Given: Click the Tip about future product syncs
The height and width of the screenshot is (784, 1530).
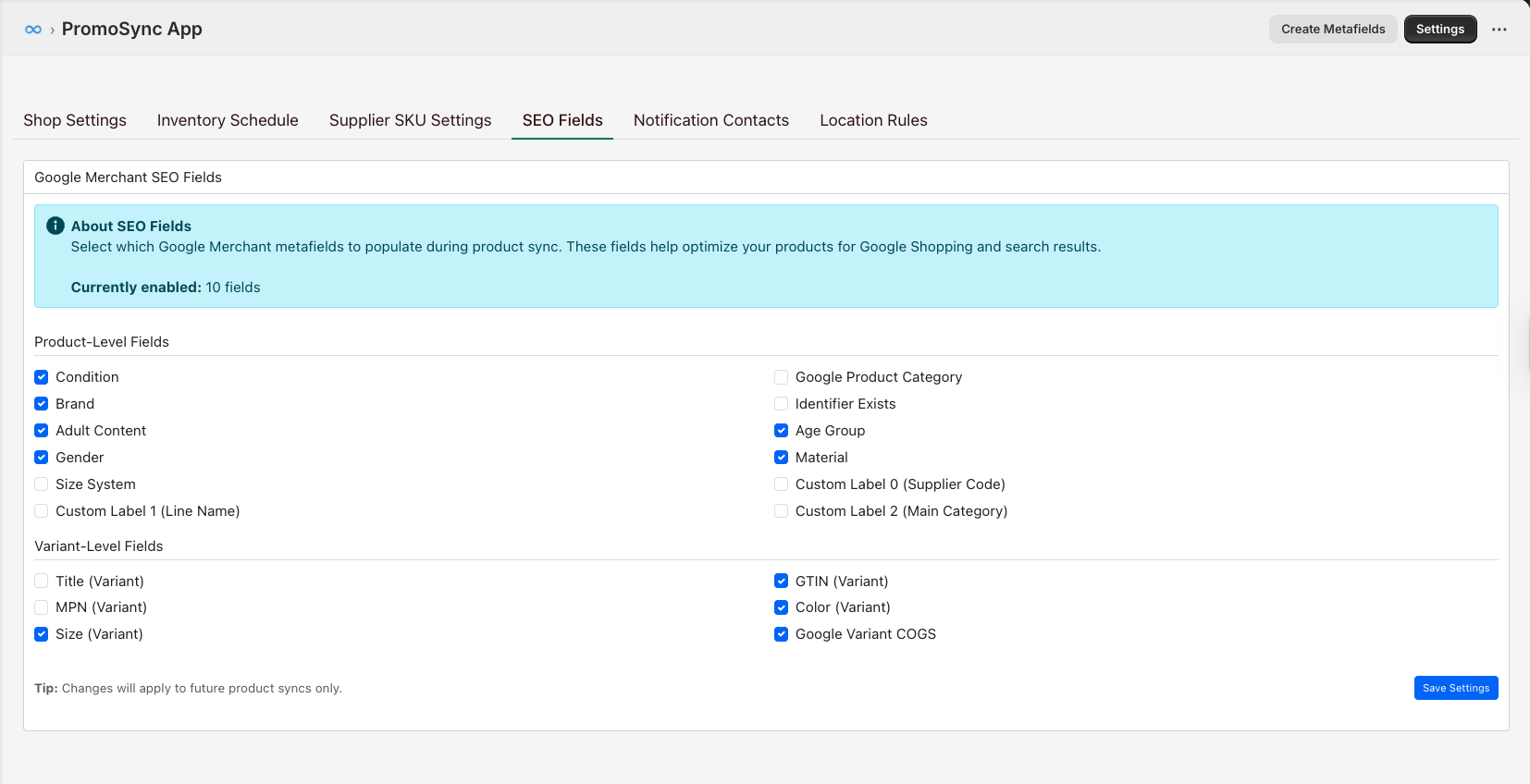Looking at the screenshot, I should 189,688.
